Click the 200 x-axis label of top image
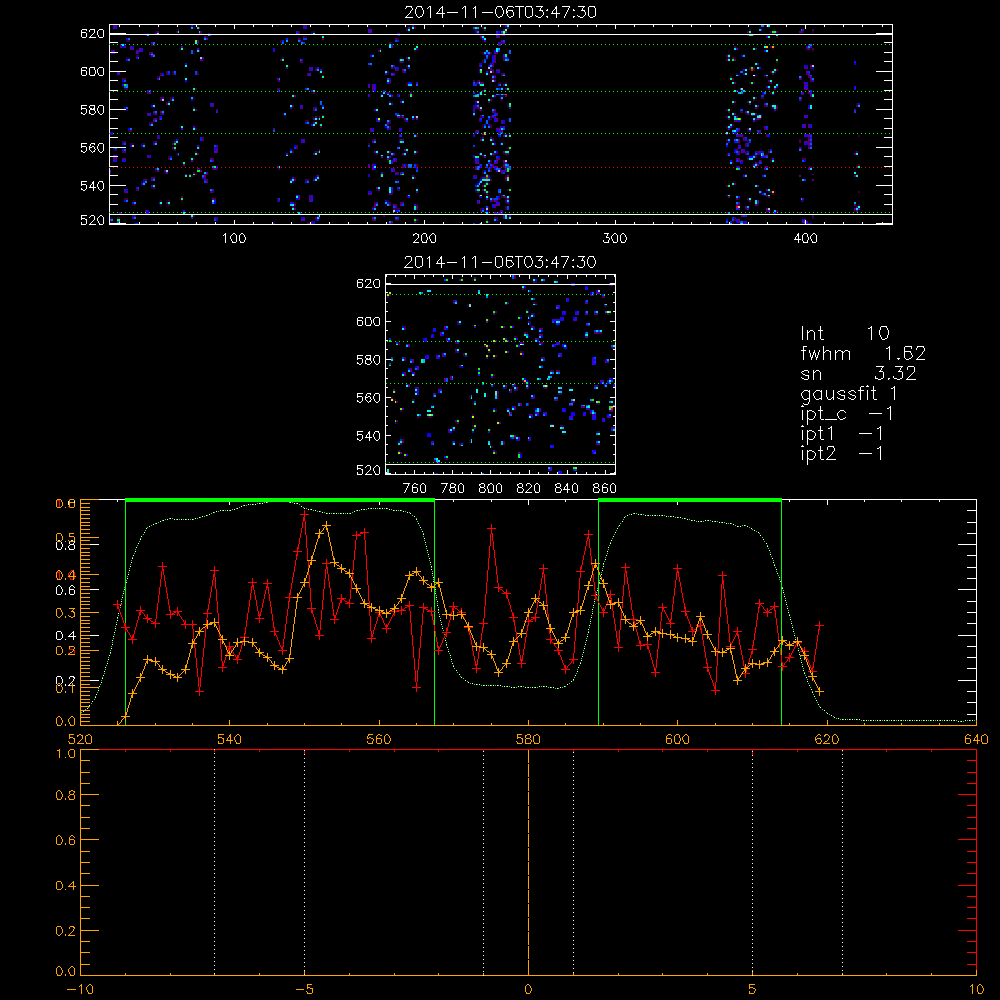 pos(425,239)
